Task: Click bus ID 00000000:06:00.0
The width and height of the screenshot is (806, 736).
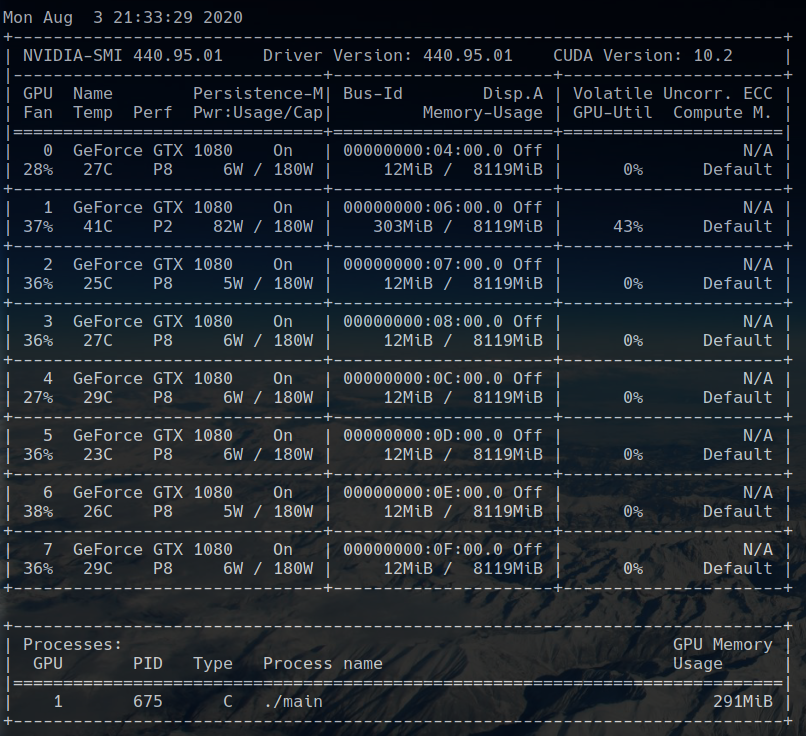Action: [423, 208]
